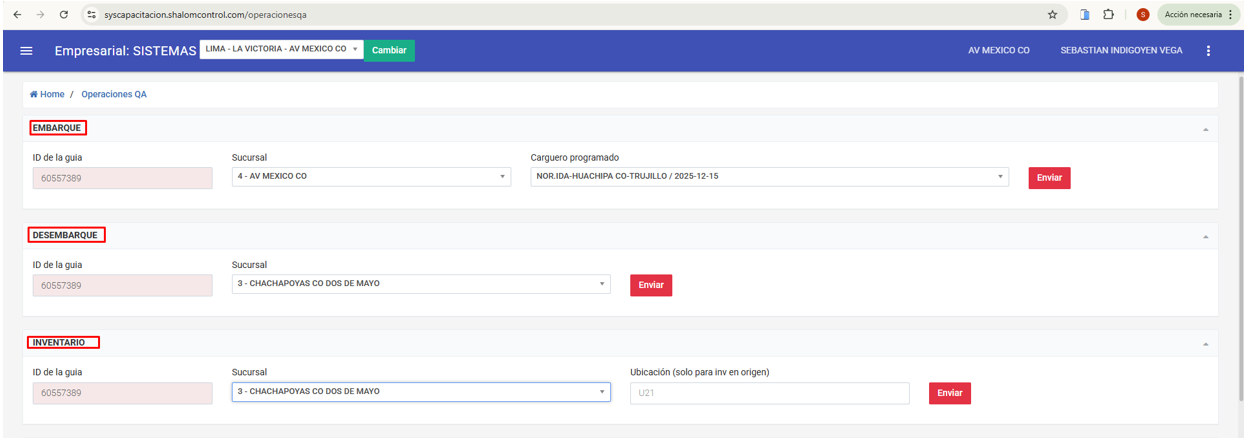The image size is (1246, 444).
Task: Go to Home breadcrumb link
Action: 47,94
